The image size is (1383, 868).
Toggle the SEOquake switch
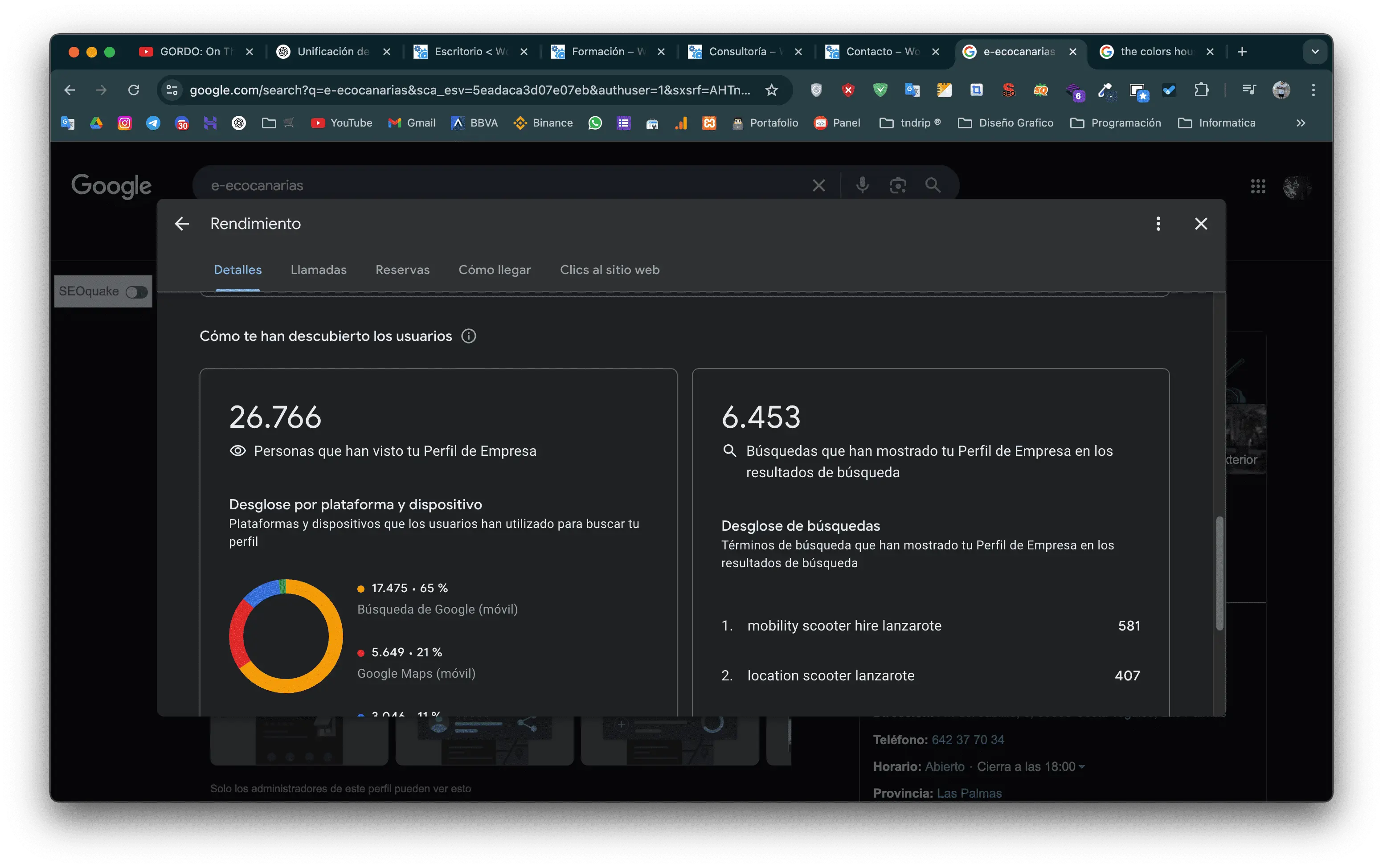click(x=137, y=292)
